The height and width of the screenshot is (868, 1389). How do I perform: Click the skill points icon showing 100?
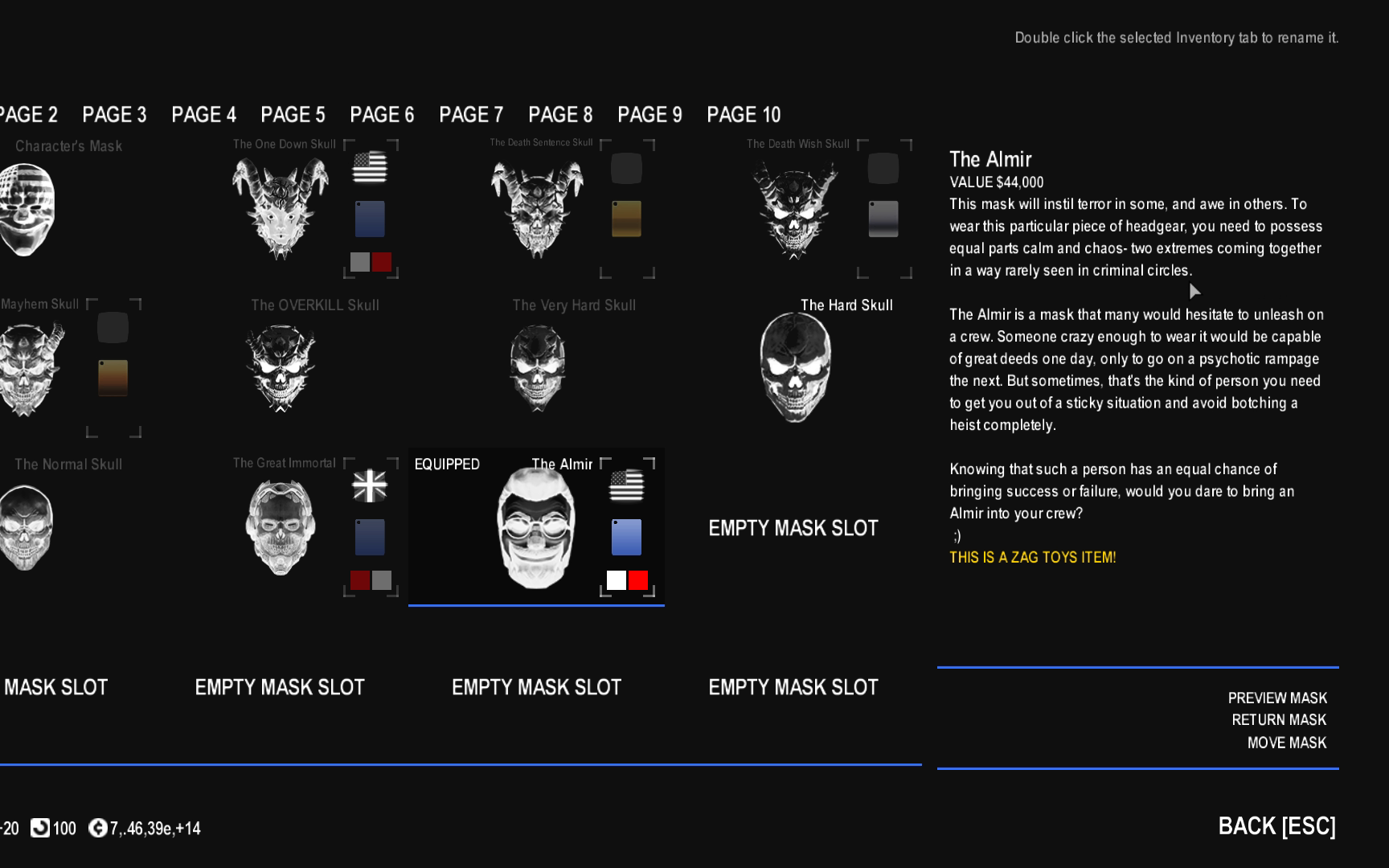click(x=39, y=828)
